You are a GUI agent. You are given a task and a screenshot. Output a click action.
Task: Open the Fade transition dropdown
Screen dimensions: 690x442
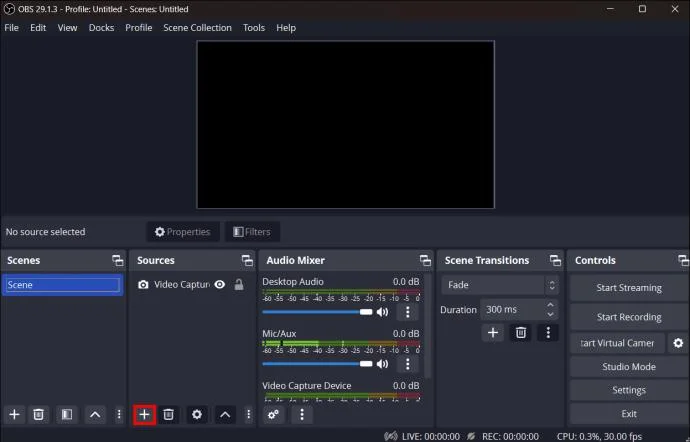tap(500, 285)
